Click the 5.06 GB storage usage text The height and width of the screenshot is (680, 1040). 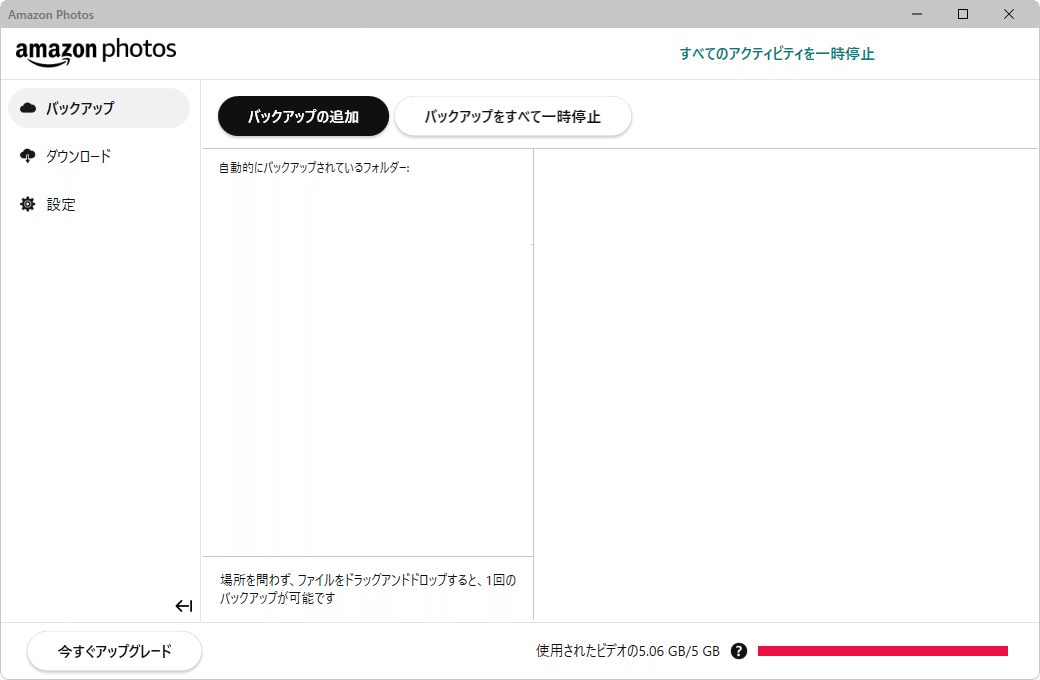click(x=625, y=650)
